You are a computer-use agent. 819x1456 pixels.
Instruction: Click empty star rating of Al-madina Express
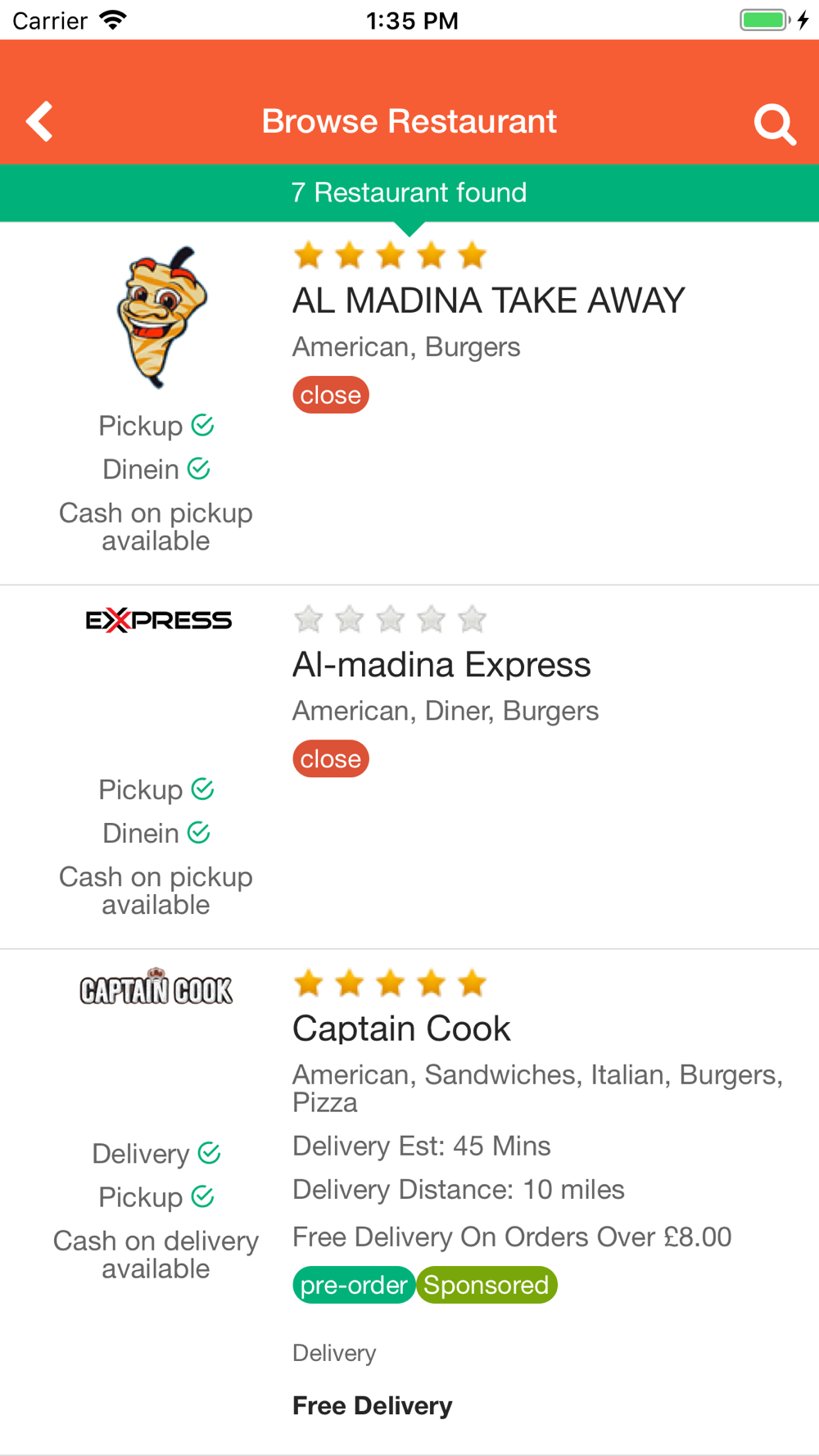(390, 619)
